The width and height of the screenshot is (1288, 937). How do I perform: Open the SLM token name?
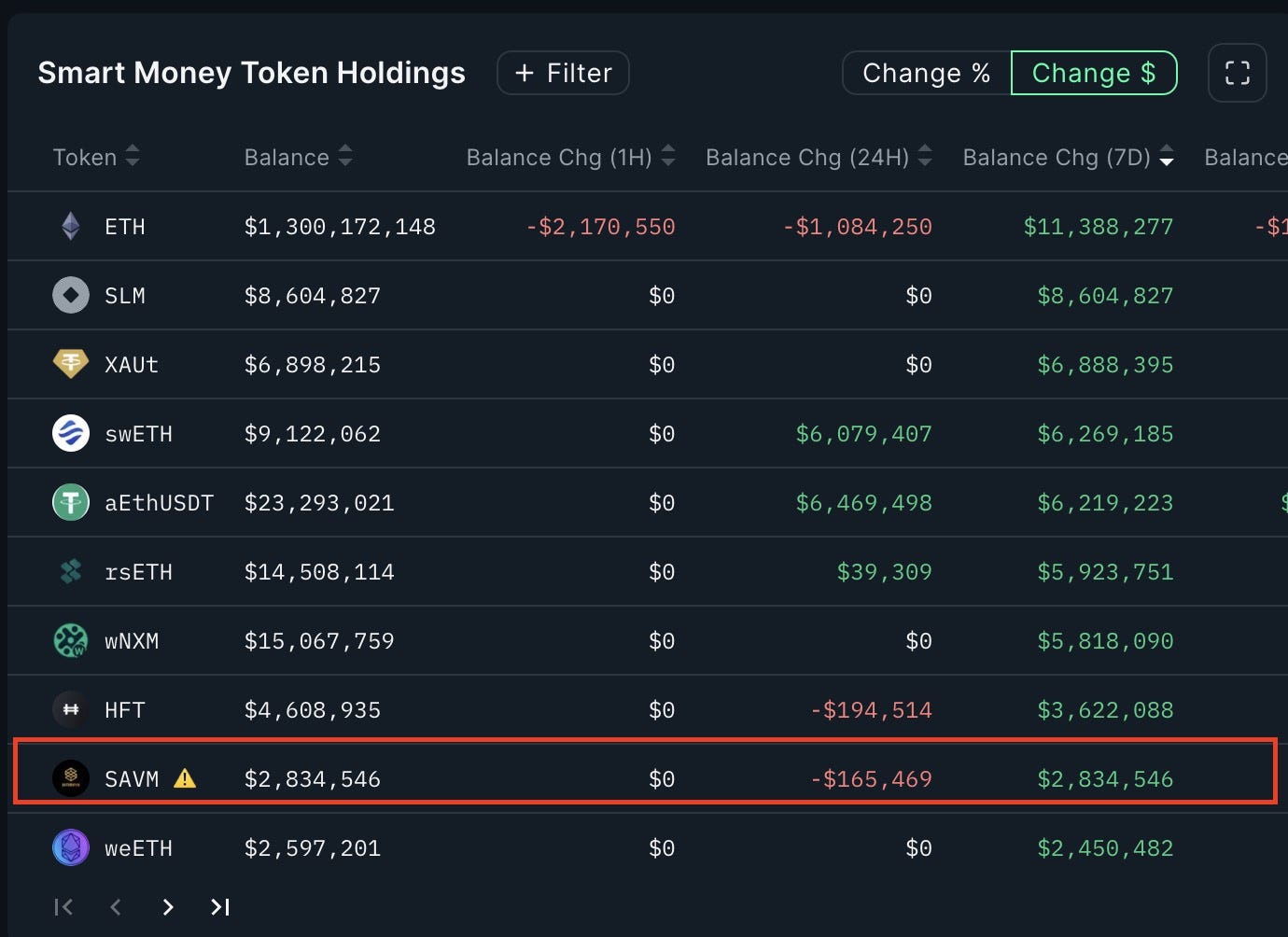coord(125,296)
